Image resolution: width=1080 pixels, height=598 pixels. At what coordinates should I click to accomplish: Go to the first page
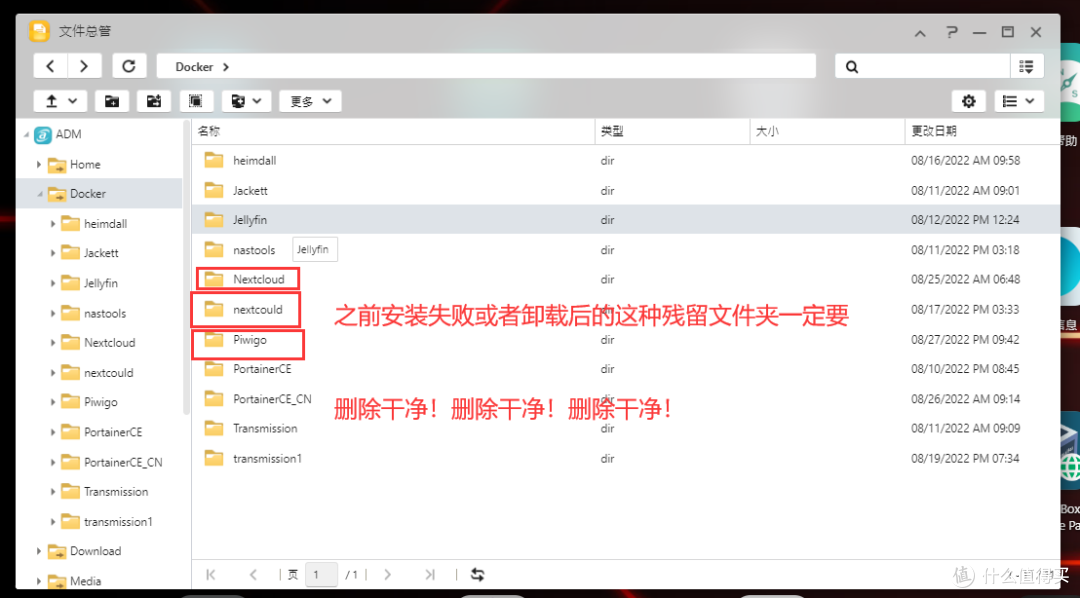(x=211, y=575)
